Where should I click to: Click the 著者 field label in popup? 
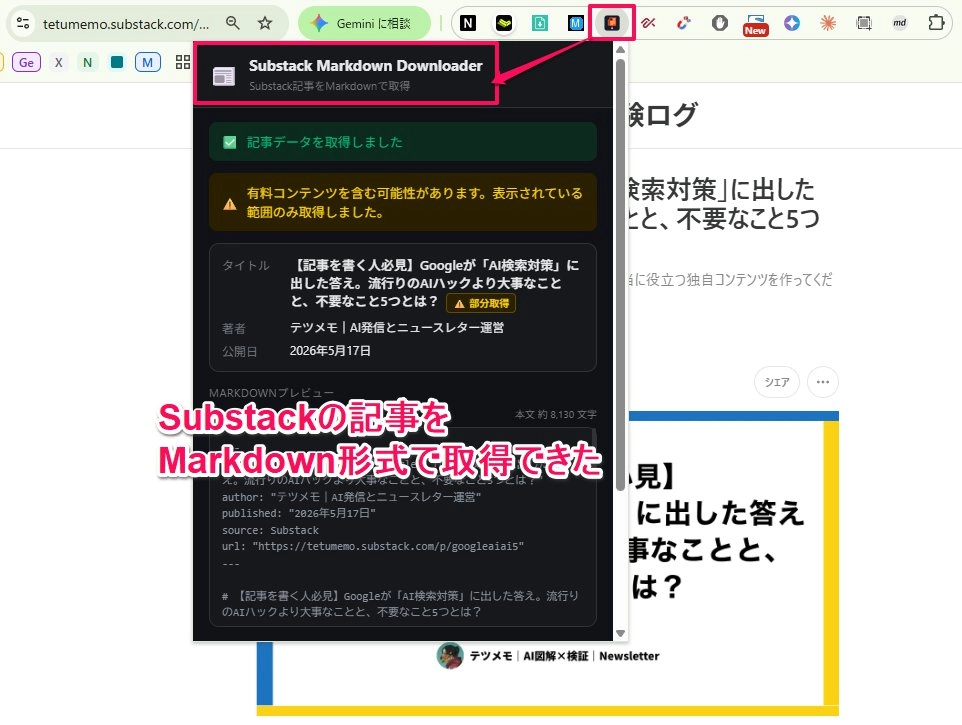(x=234, y=329)
